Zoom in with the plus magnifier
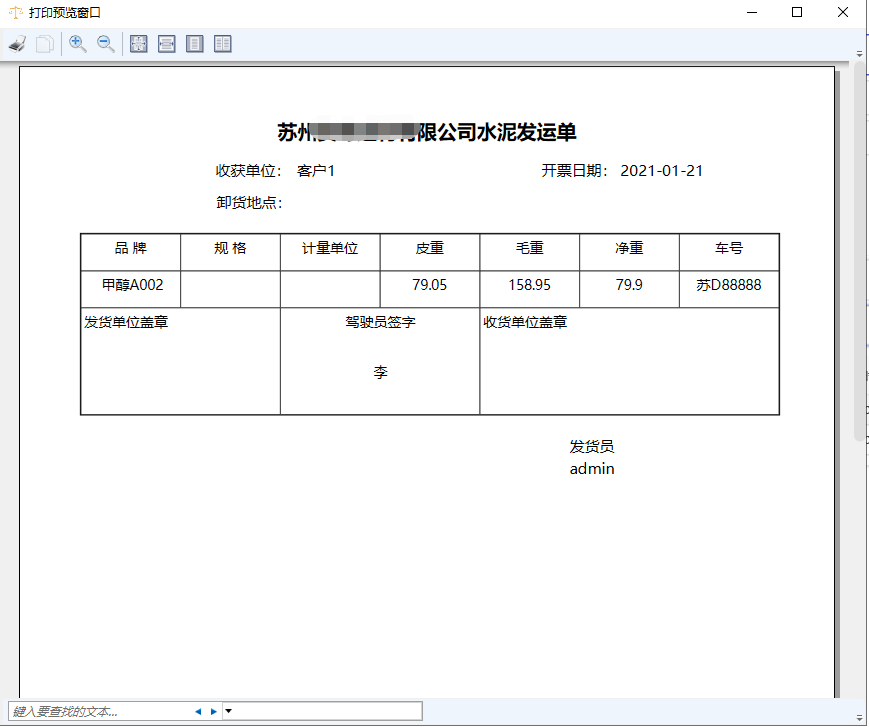 tap(77, 44)
